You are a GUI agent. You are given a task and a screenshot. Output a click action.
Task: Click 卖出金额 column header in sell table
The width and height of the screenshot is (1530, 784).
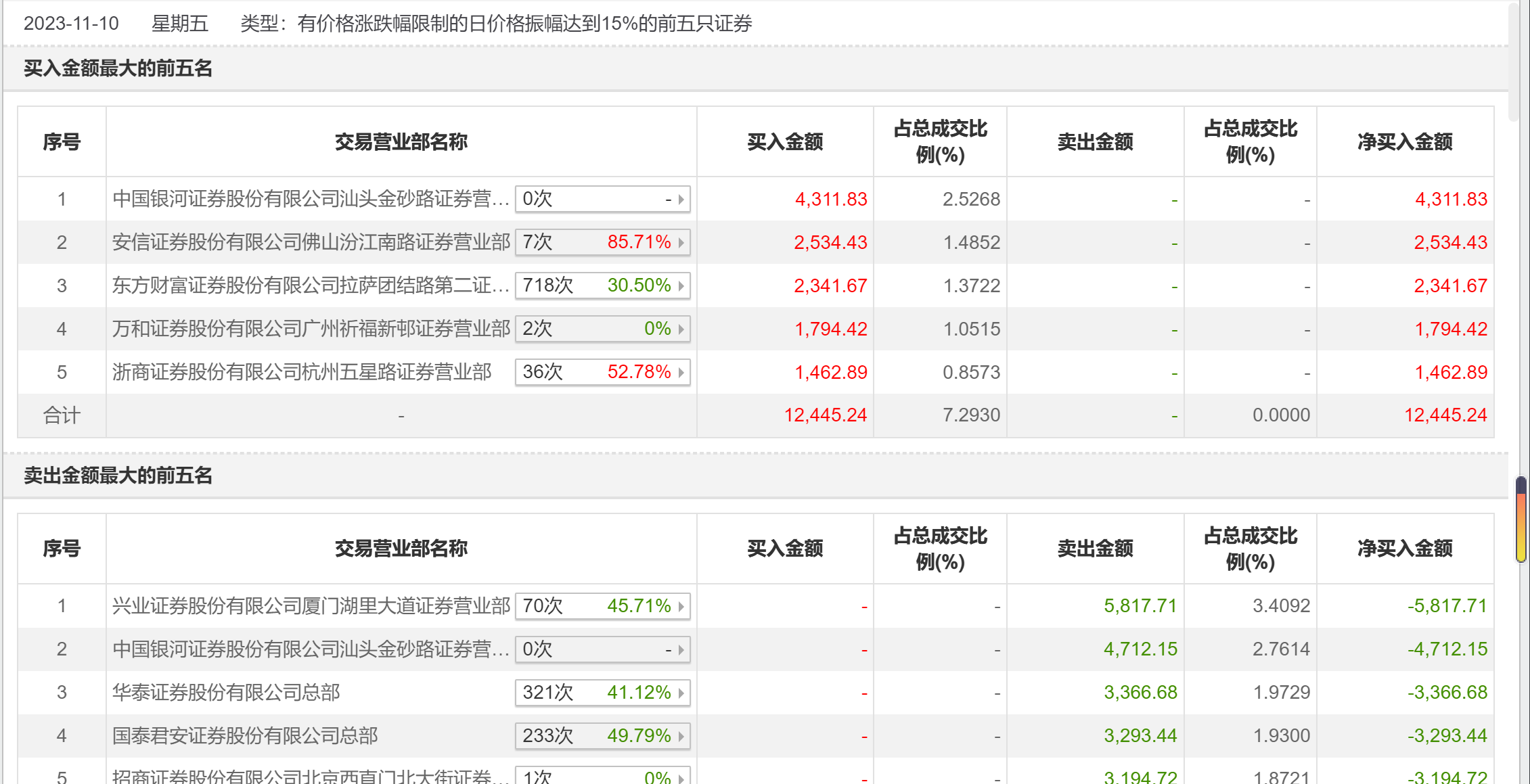pyautogui.click(x=1095, y=549)
